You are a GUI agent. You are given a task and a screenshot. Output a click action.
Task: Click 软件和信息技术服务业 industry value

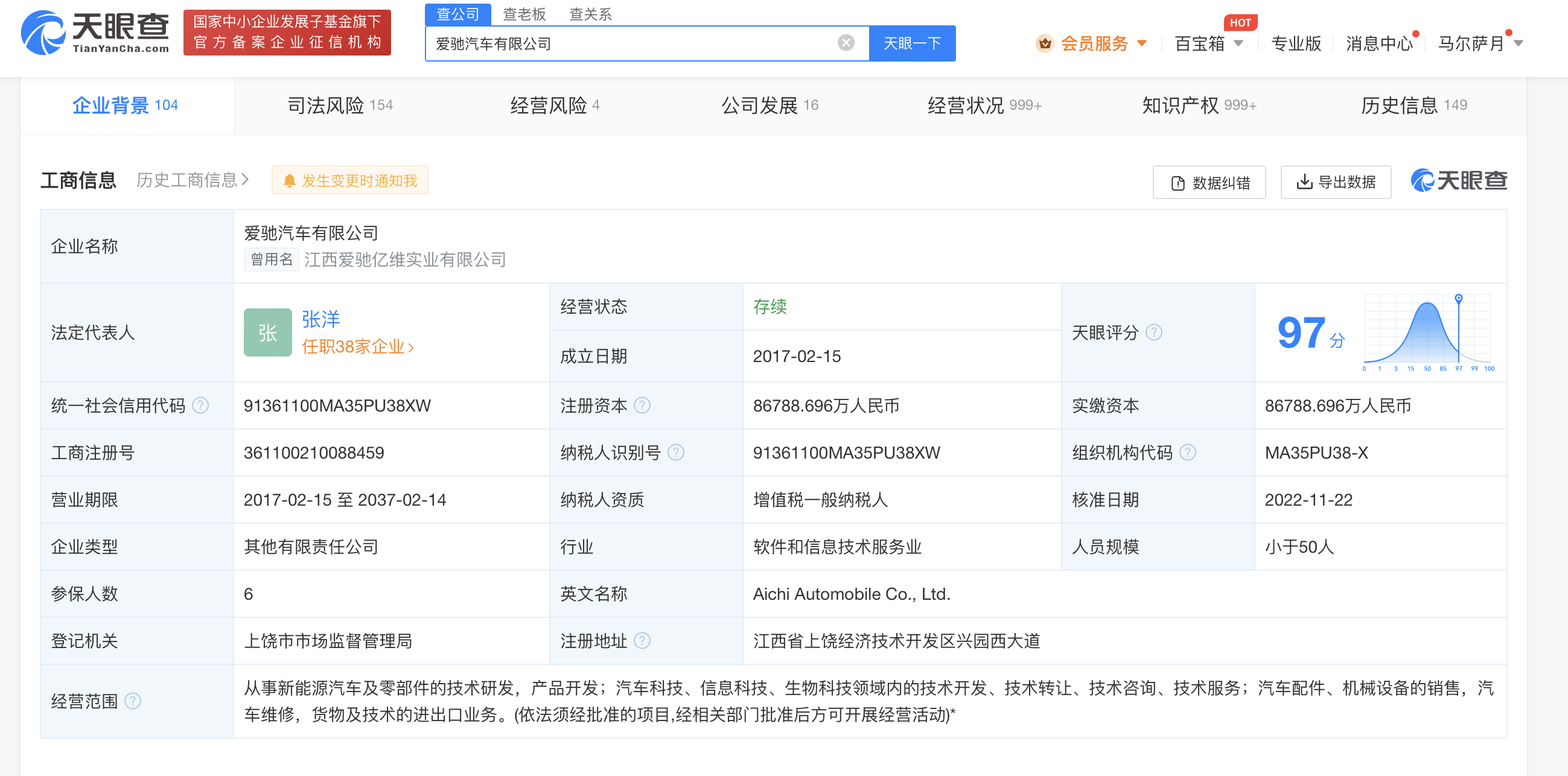click(837, 547)
